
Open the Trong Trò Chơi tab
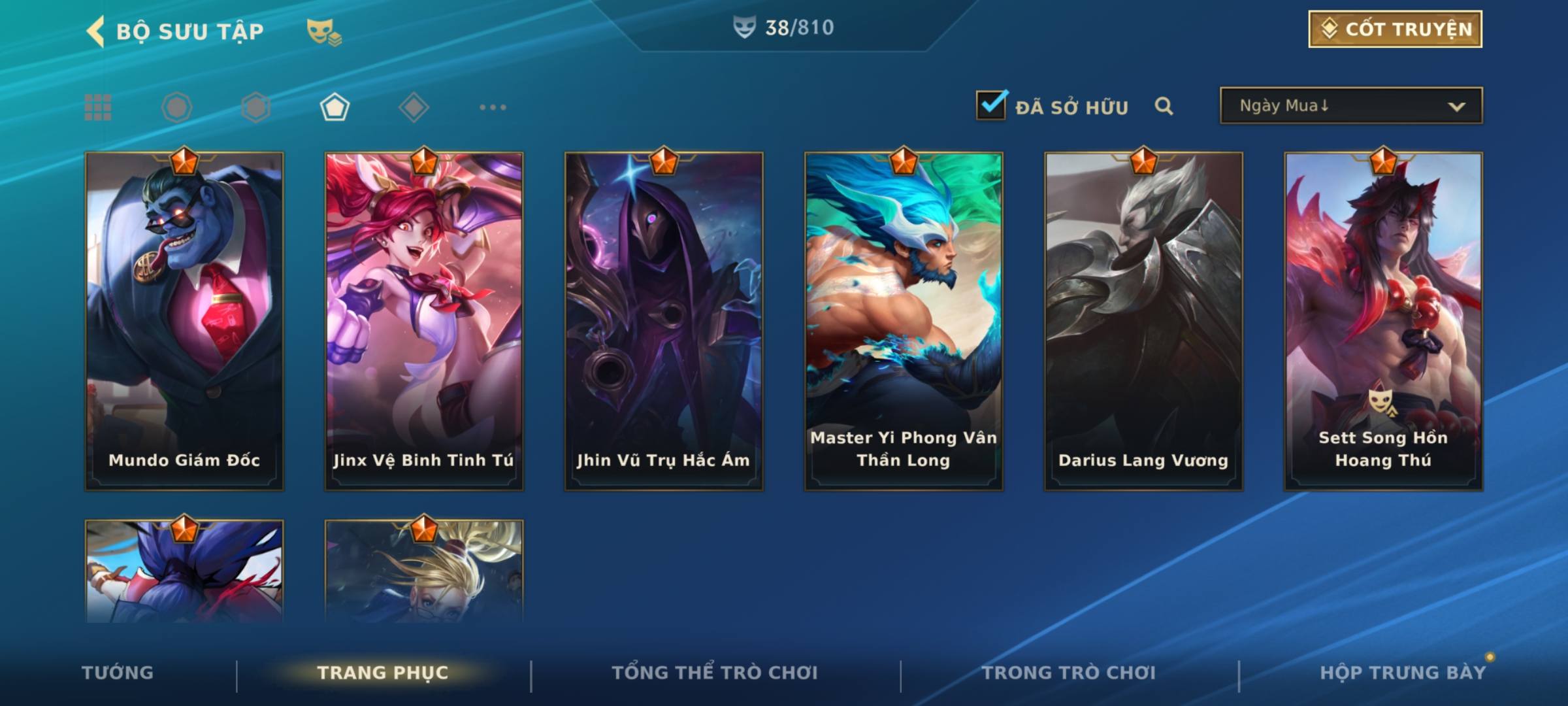(x=1068, y=673)
